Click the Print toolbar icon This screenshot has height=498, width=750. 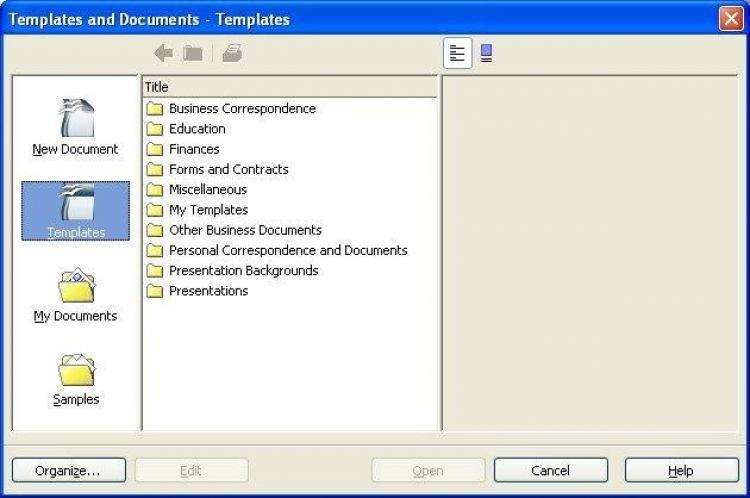[x=232, y=54]
